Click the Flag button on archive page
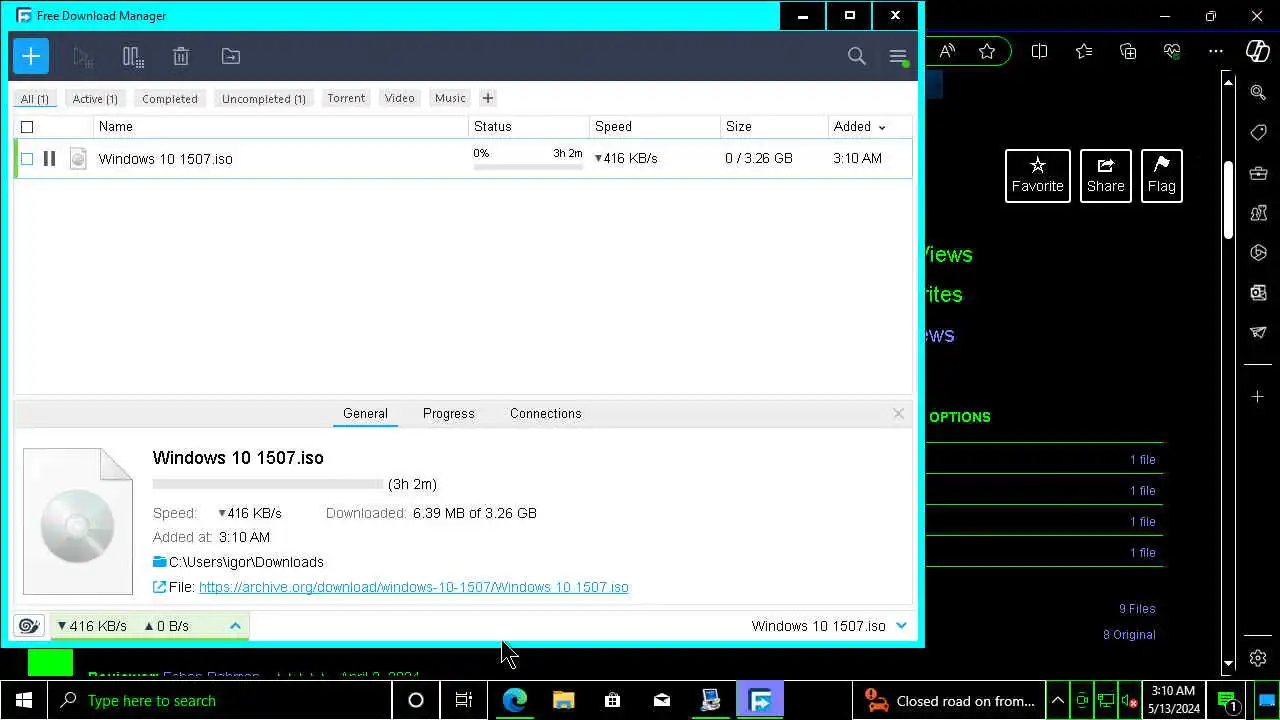 pos(1162,176)
